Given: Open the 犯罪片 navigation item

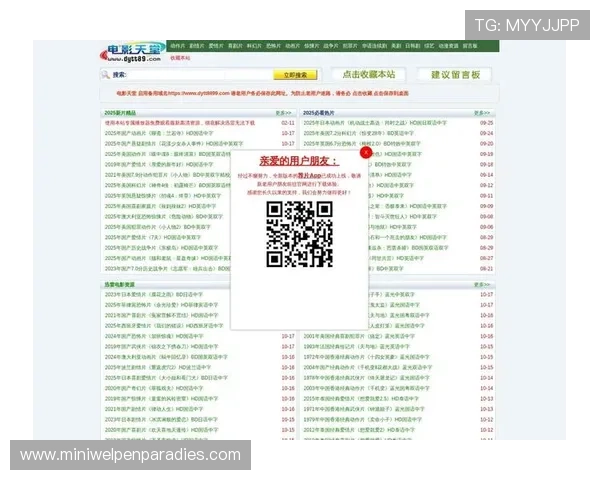Looking at the screenshot, I should pos(350,46).
